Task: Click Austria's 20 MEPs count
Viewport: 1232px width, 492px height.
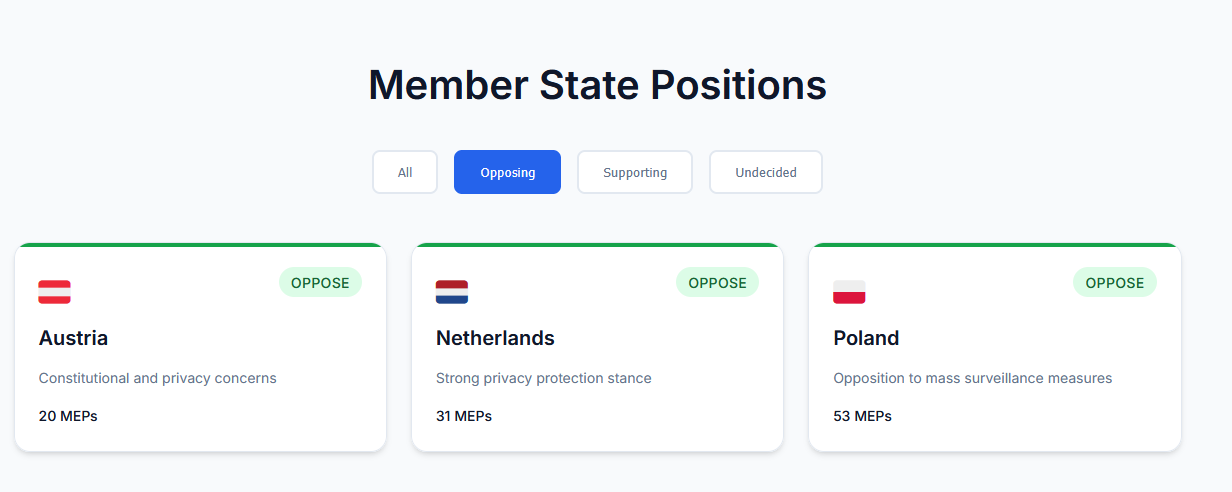Action: coord(68,416)
